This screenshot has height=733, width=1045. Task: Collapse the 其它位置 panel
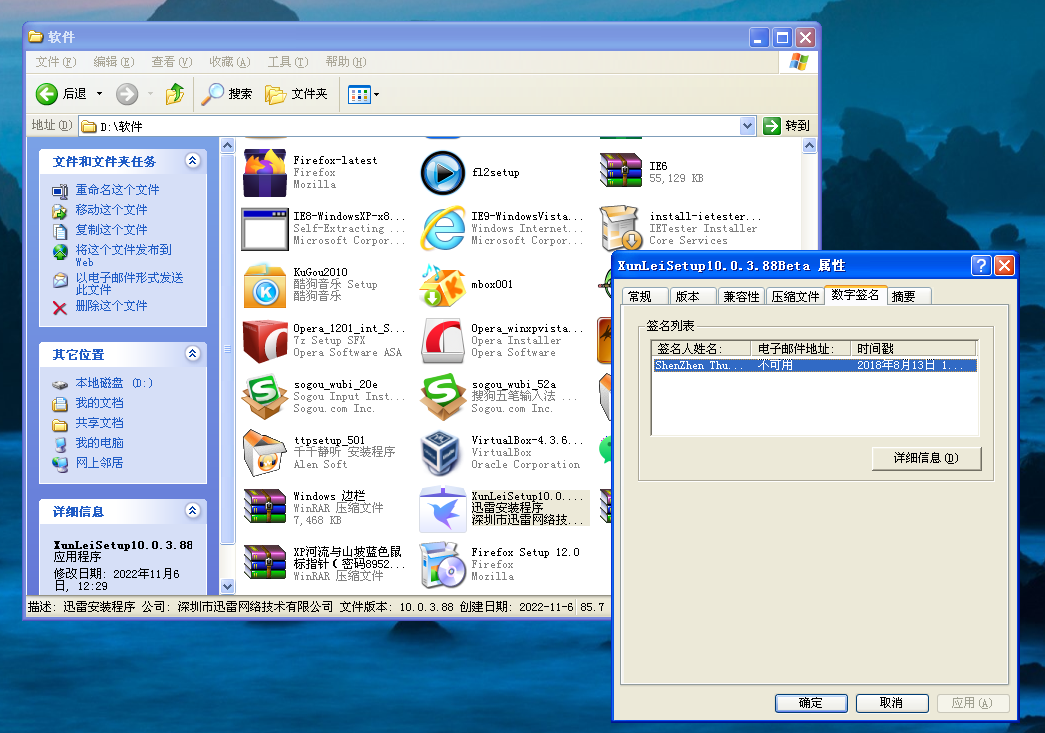tap(192, 354)
